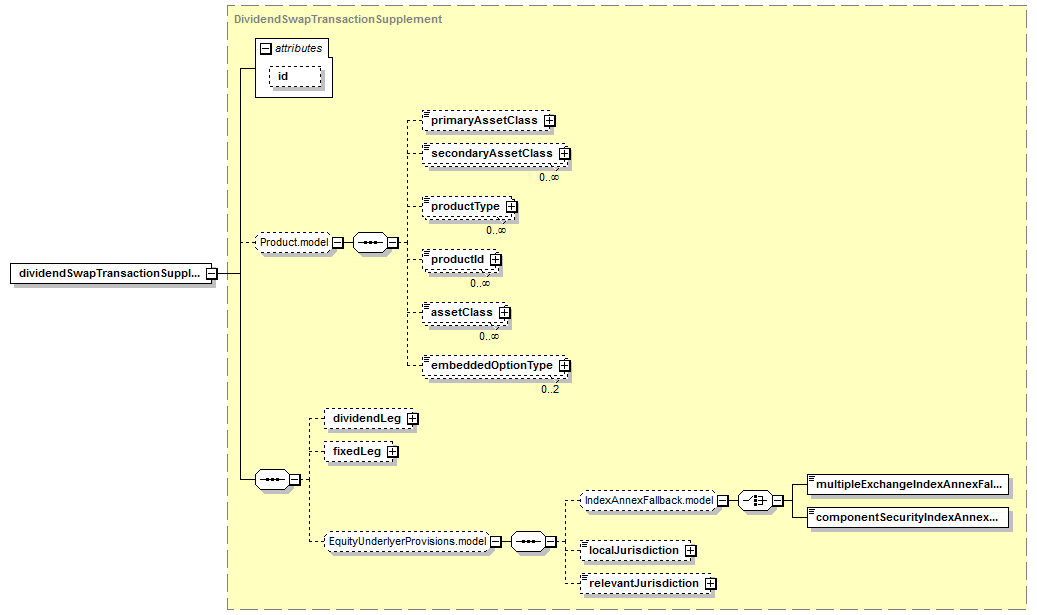Select the fixedLeg element
1037x615 pixels.
(358, 452)
